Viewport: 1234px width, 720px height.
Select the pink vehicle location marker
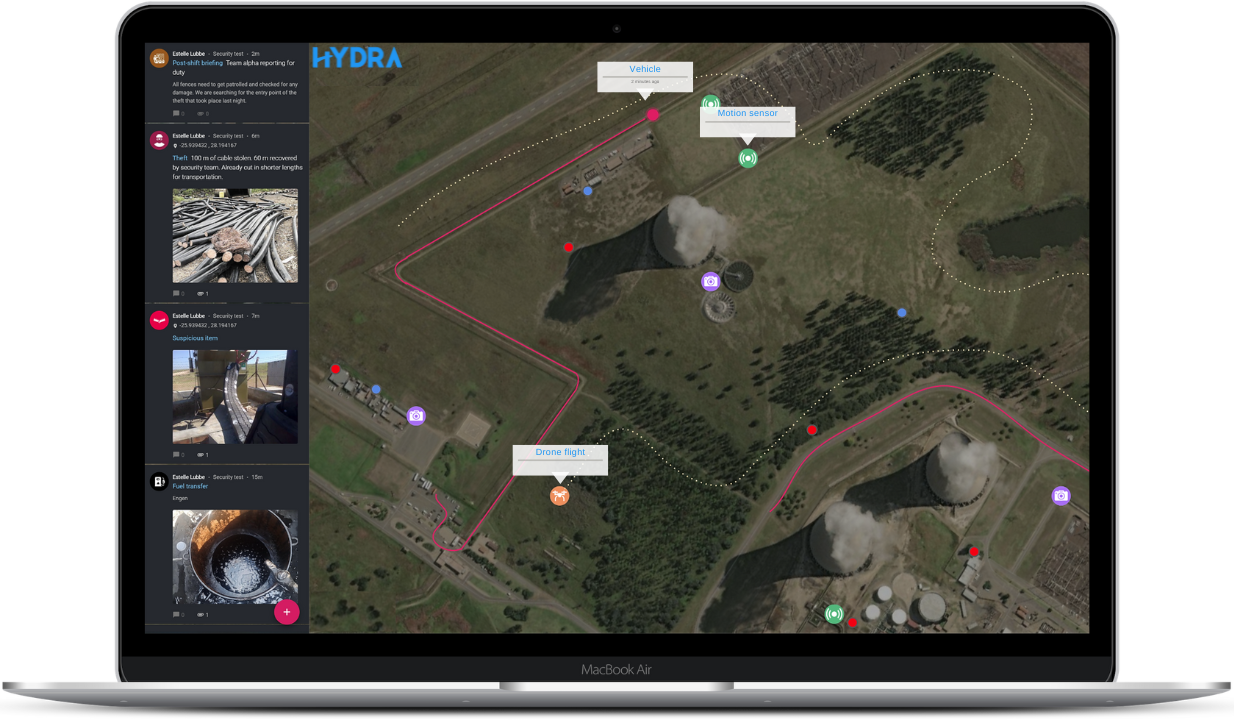[653, 115]
